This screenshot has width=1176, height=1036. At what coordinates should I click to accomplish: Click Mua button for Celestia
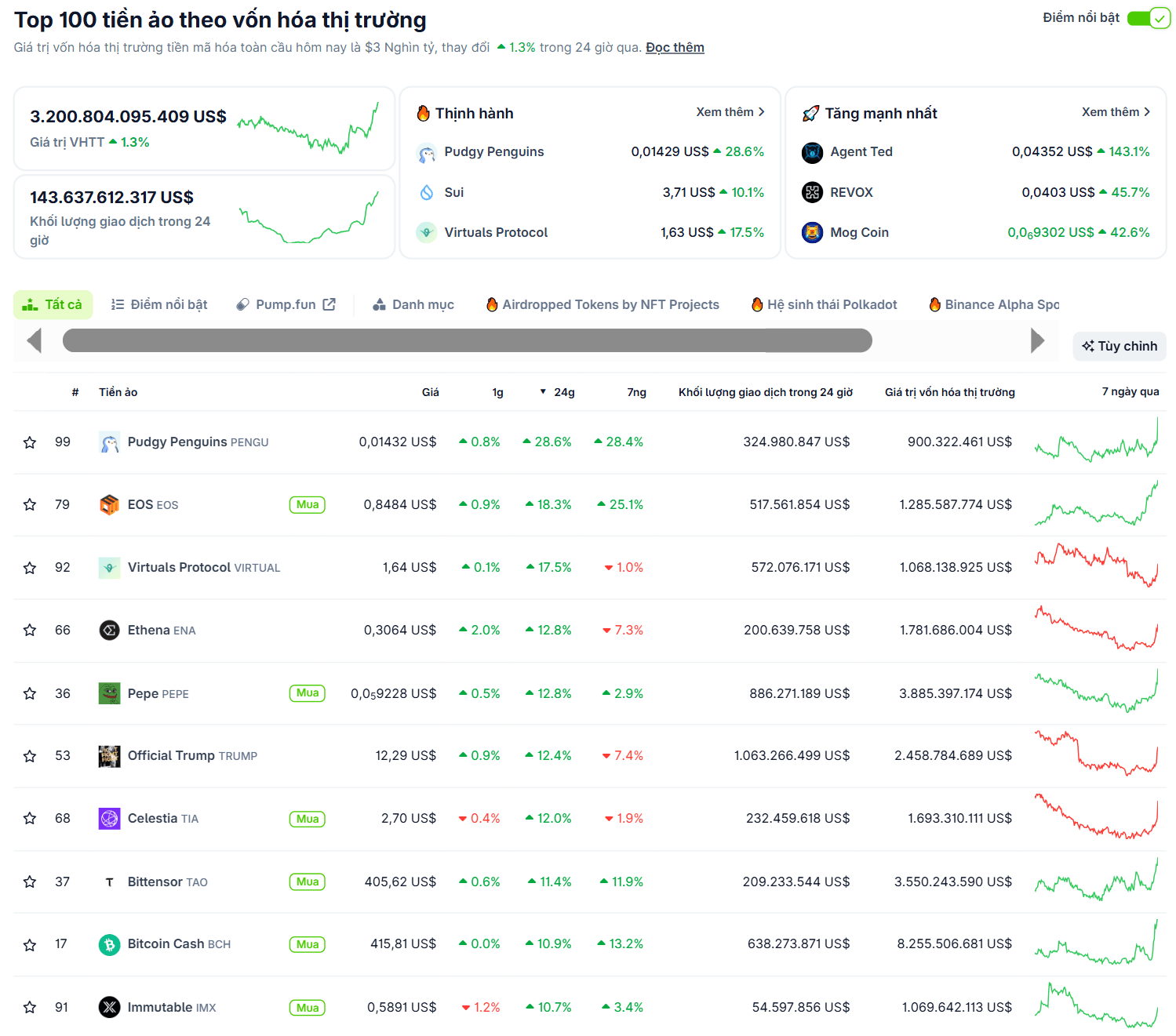point(308,819)
